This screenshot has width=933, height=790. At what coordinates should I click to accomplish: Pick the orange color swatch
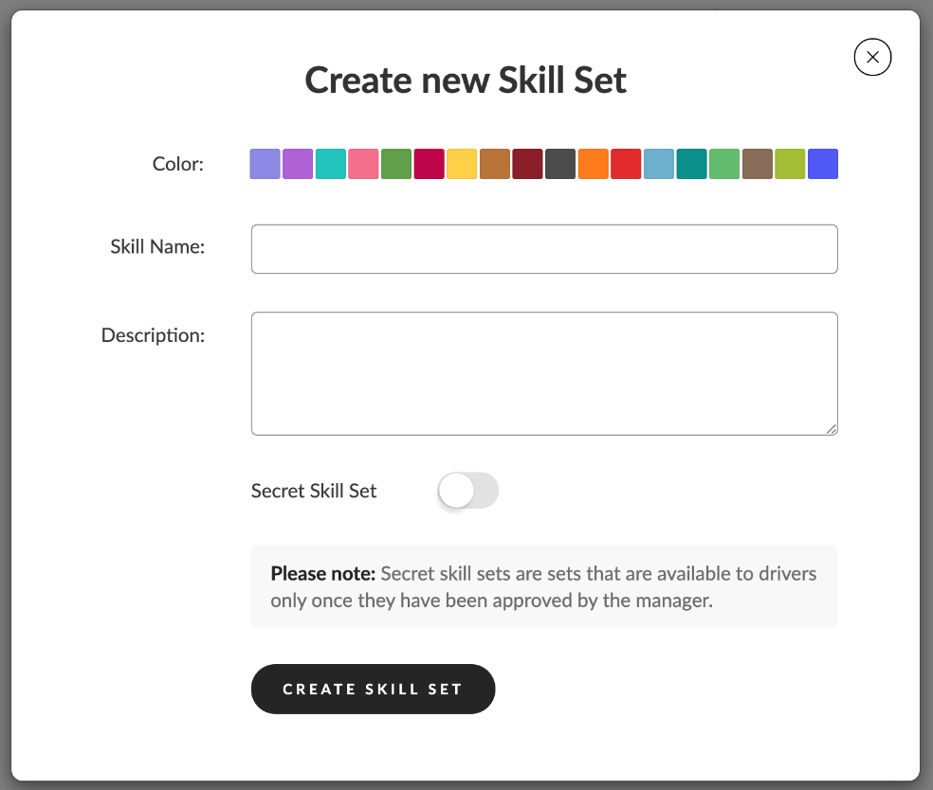coord(593,163)
